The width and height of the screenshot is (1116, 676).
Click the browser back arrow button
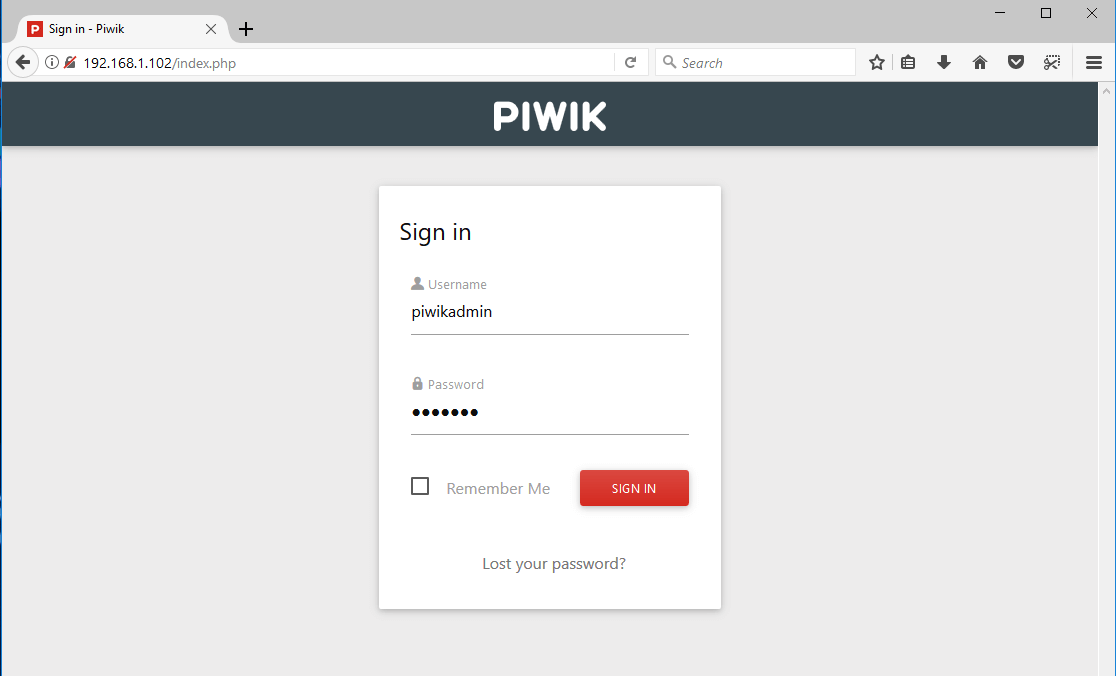click(x=23, y=63)
